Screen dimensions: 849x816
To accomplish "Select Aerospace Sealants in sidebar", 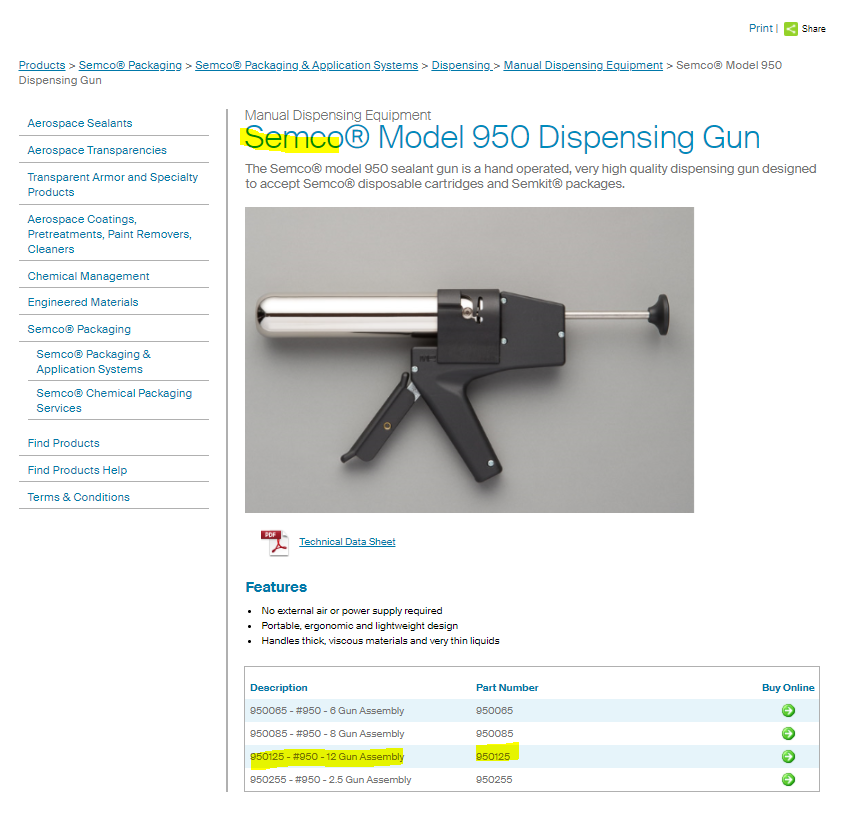I will click(80, 123).
